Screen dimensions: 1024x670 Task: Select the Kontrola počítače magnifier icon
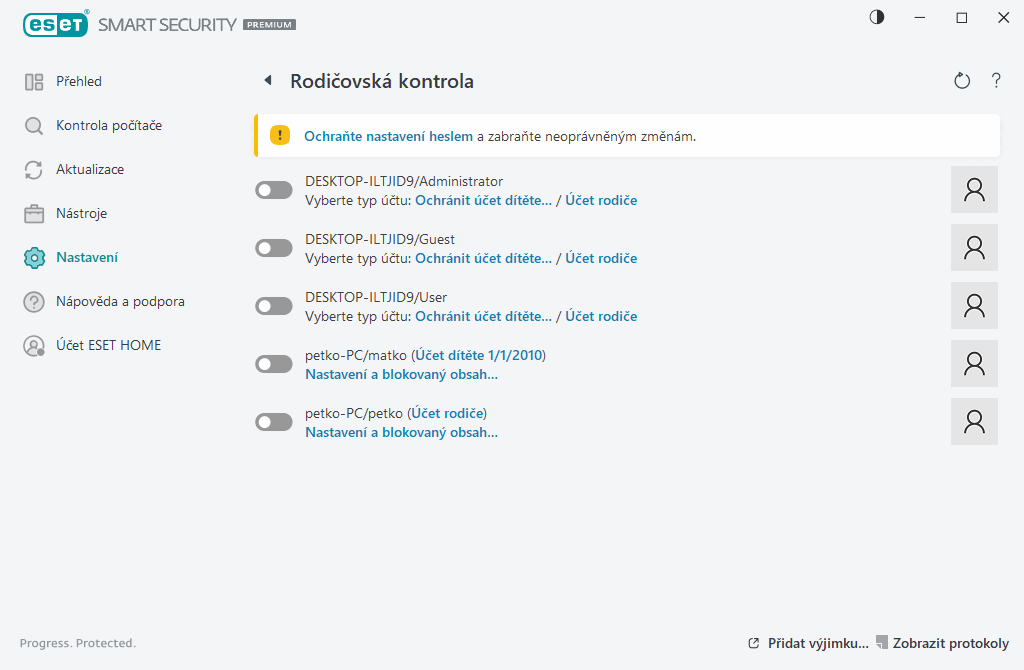(x=33, y=125)
